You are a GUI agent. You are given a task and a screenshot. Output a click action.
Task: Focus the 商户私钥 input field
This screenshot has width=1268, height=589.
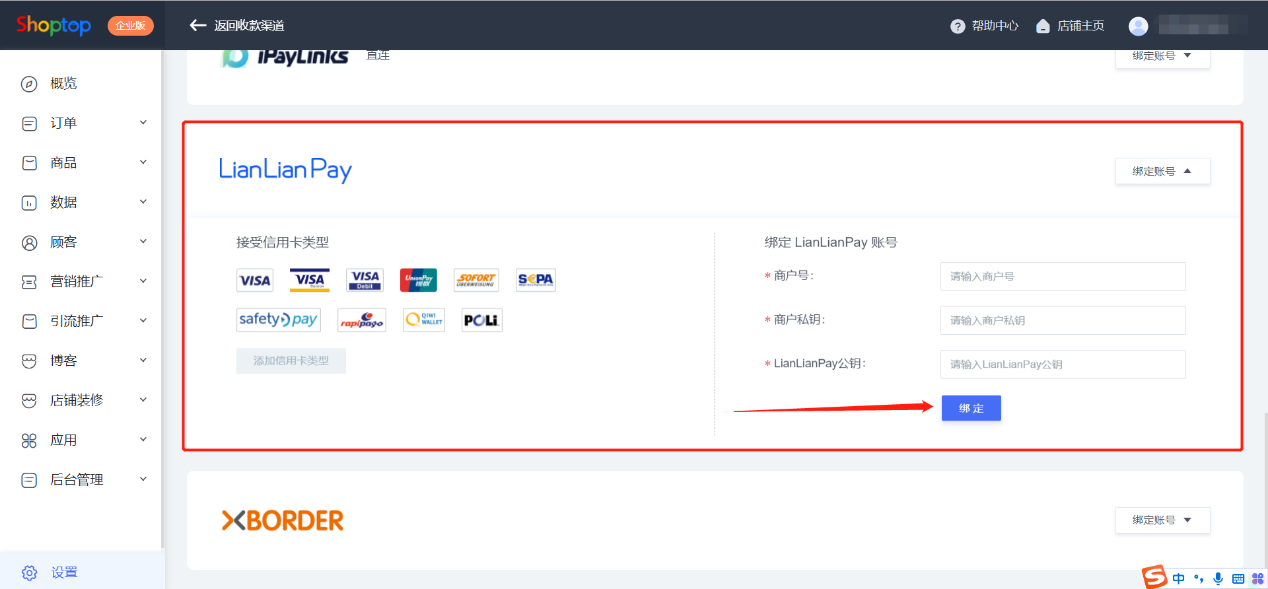tap(1062, 320)
